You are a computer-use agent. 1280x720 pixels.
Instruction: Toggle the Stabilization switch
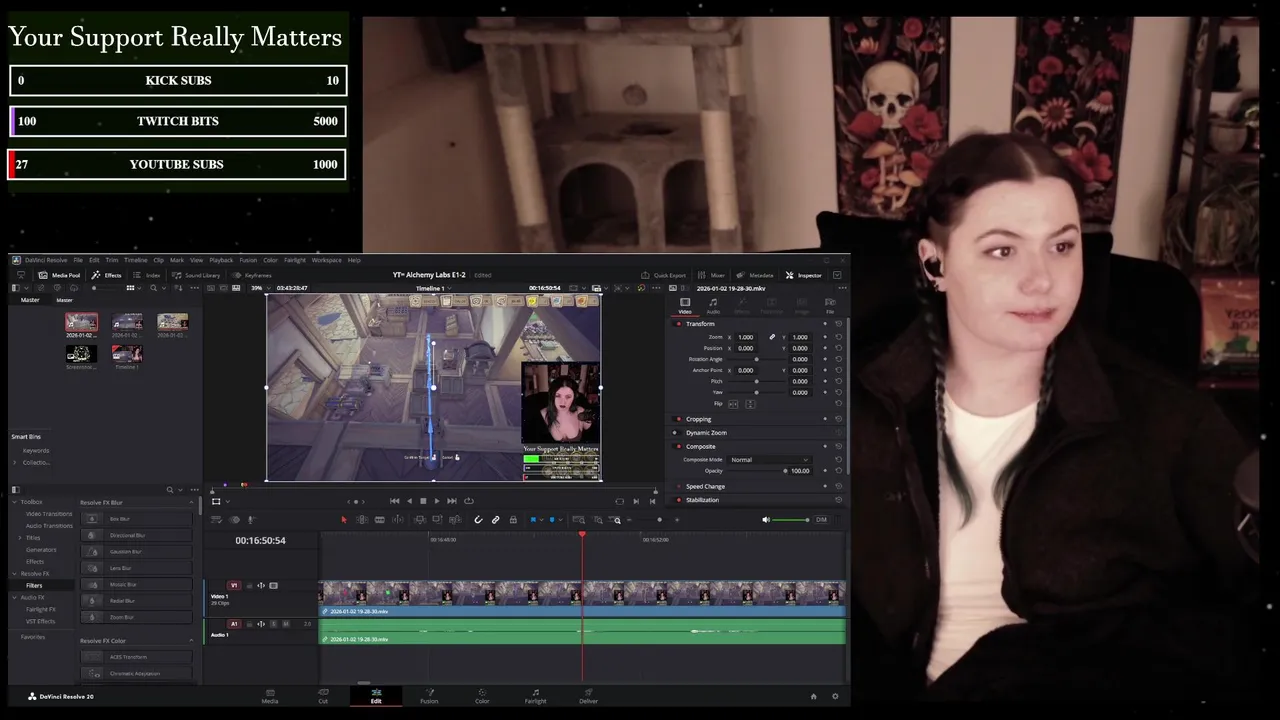(679, 500)
